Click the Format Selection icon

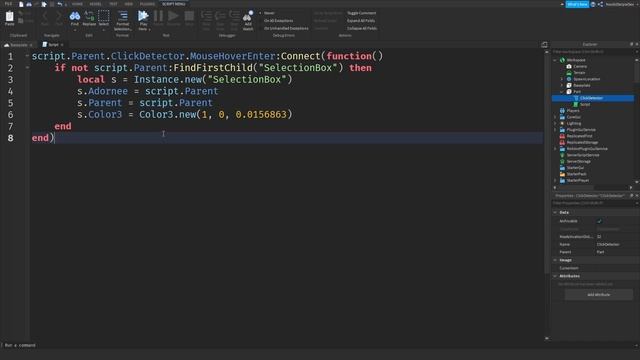pyautogui.click(x=122, y=16)
